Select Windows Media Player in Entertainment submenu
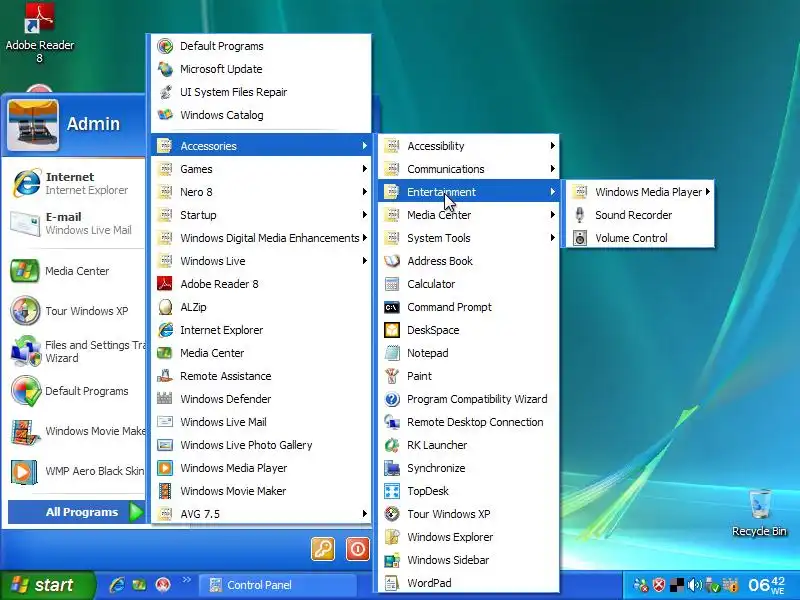Image resolution: width=800 pixels, height=600 pixels. click(x=640, y=192)
